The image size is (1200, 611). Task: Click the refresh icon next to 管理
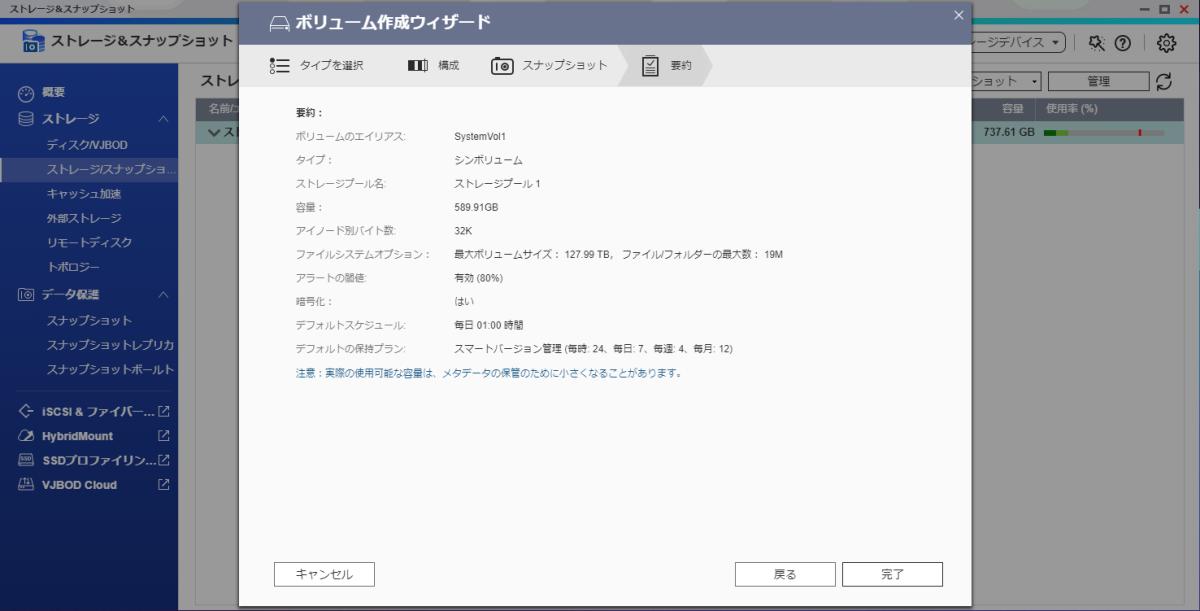click(1163, 82)
